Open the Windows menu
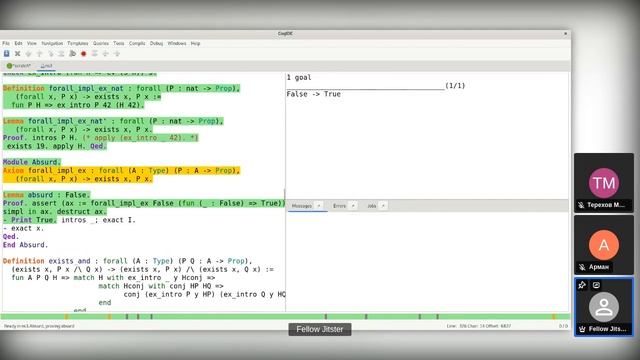Image resolution: width=640 pixels, height=360 pixels. point(177,43)
